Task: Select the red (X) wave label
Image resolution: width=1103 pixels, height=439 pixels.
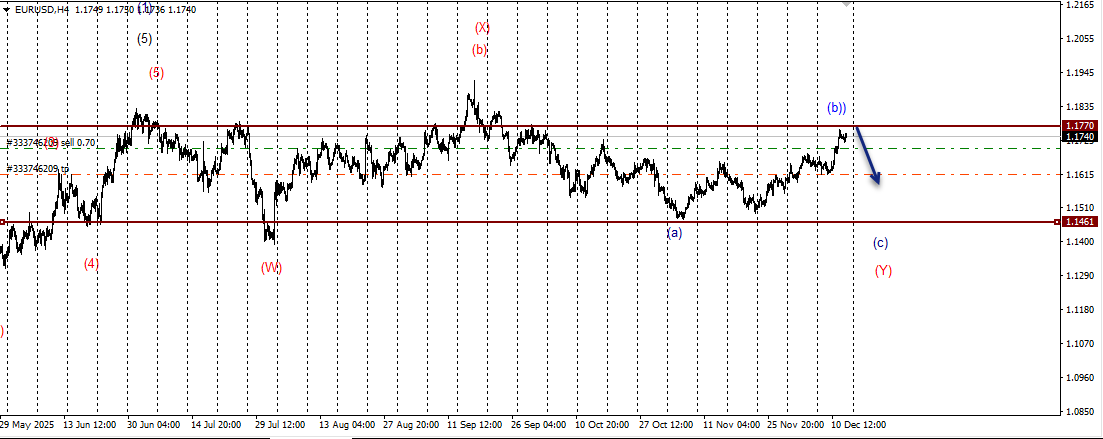Action: [x=482, y=28]
